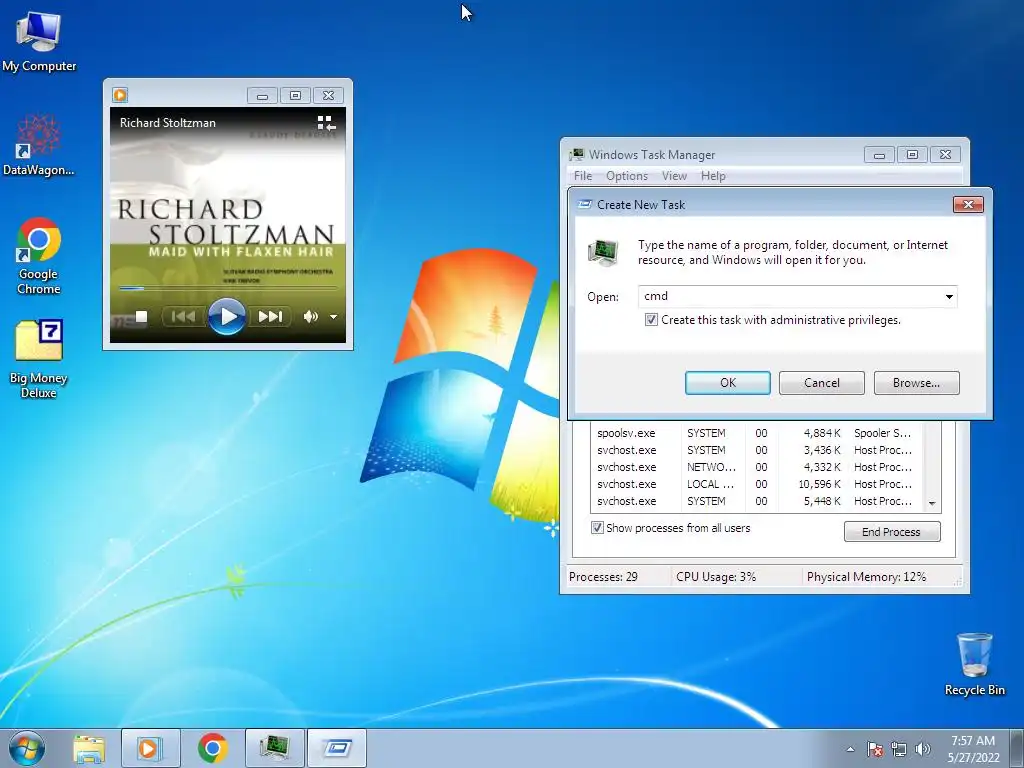This screenshot has width=1024, height=768.
Task: Skip to previous track
Action: pos(184,317)
